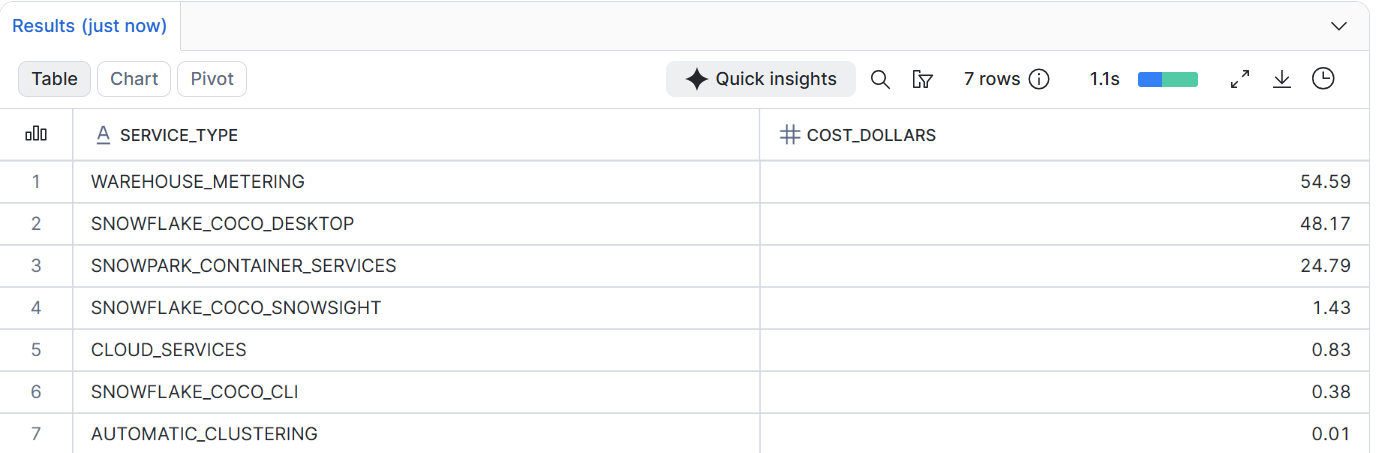
Task: Click the column statistics bar chart icon
Action: click(x=36, y=134)
